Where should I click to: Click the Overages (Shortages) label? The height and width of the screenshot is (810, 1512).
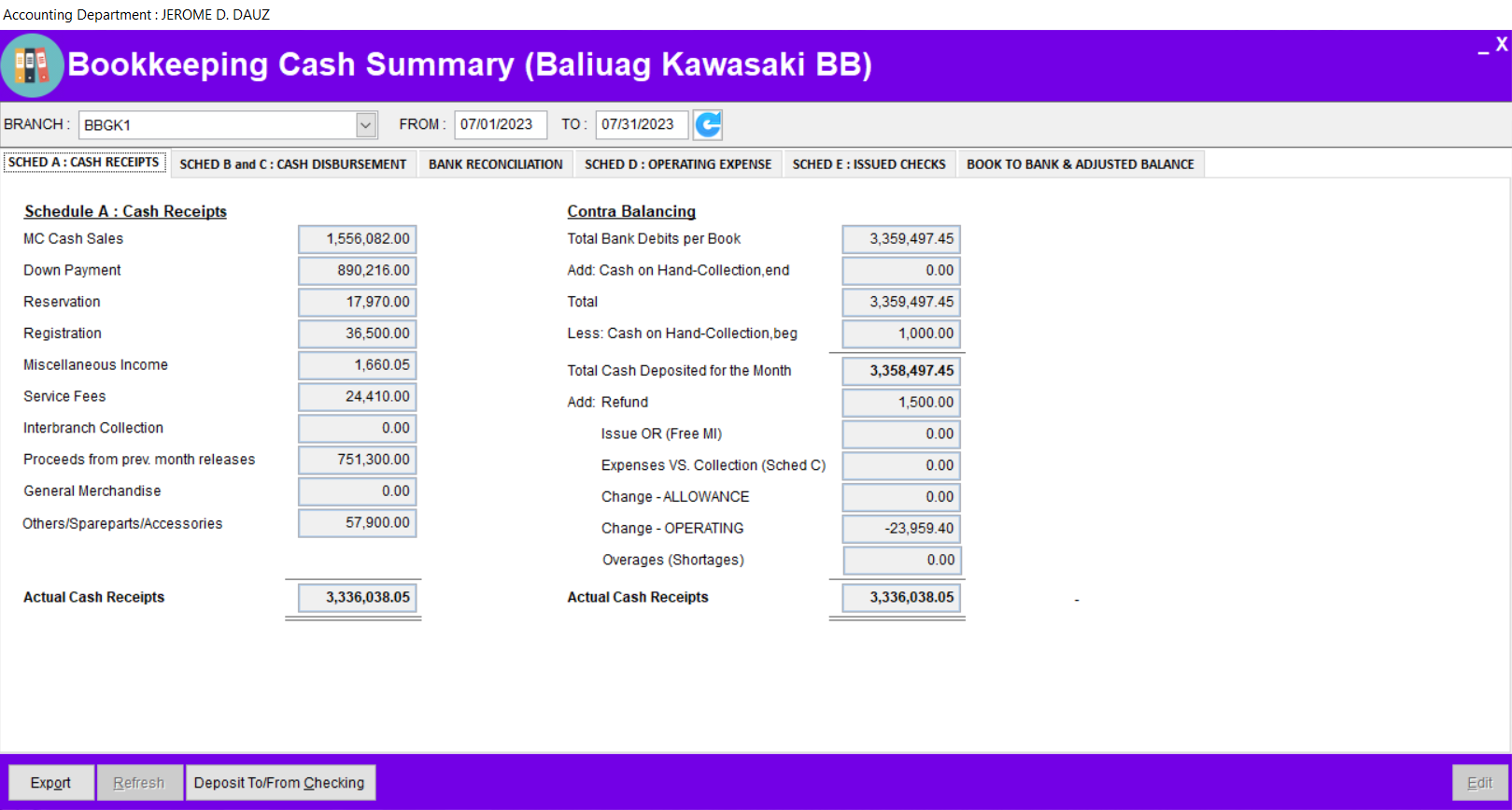tap(672, 561)
